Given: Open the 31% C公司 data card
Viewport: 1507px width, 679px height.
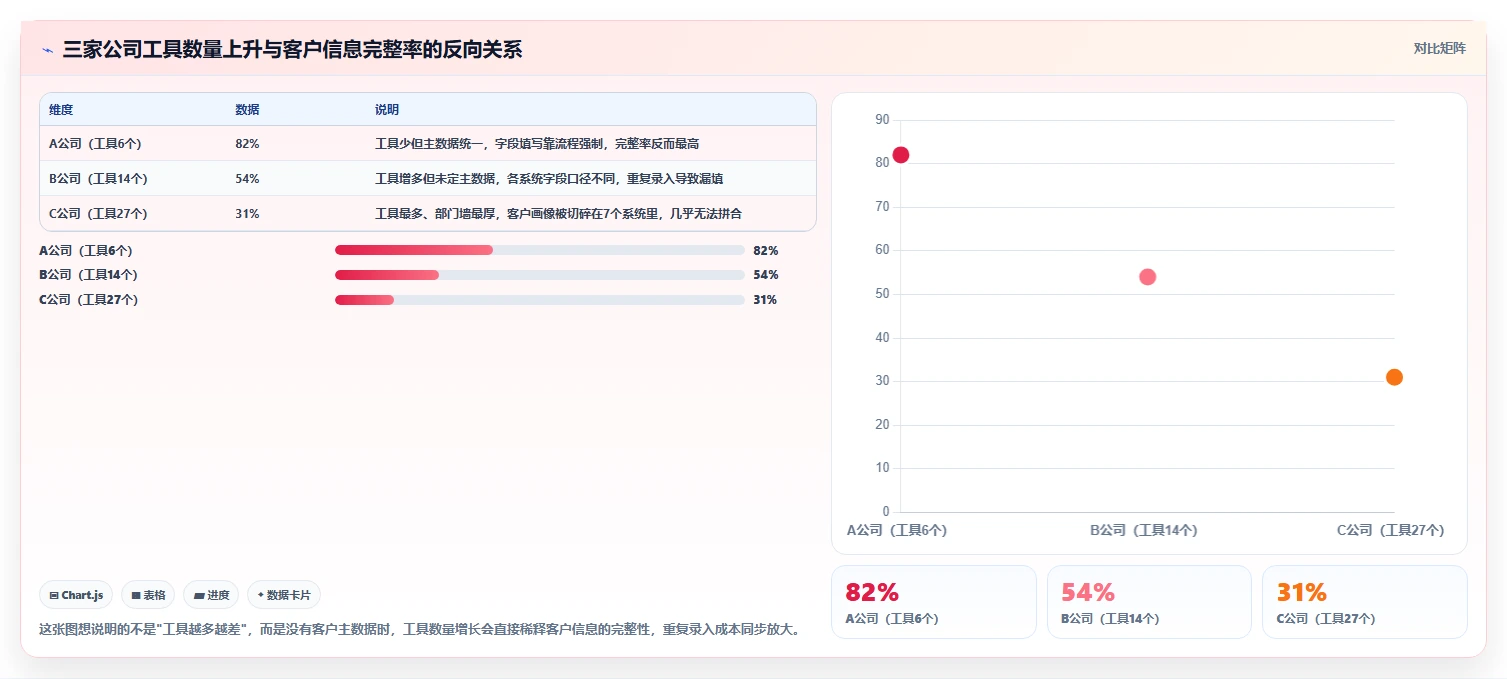Looking at the screenshot, I should [x=1364, y=602].
